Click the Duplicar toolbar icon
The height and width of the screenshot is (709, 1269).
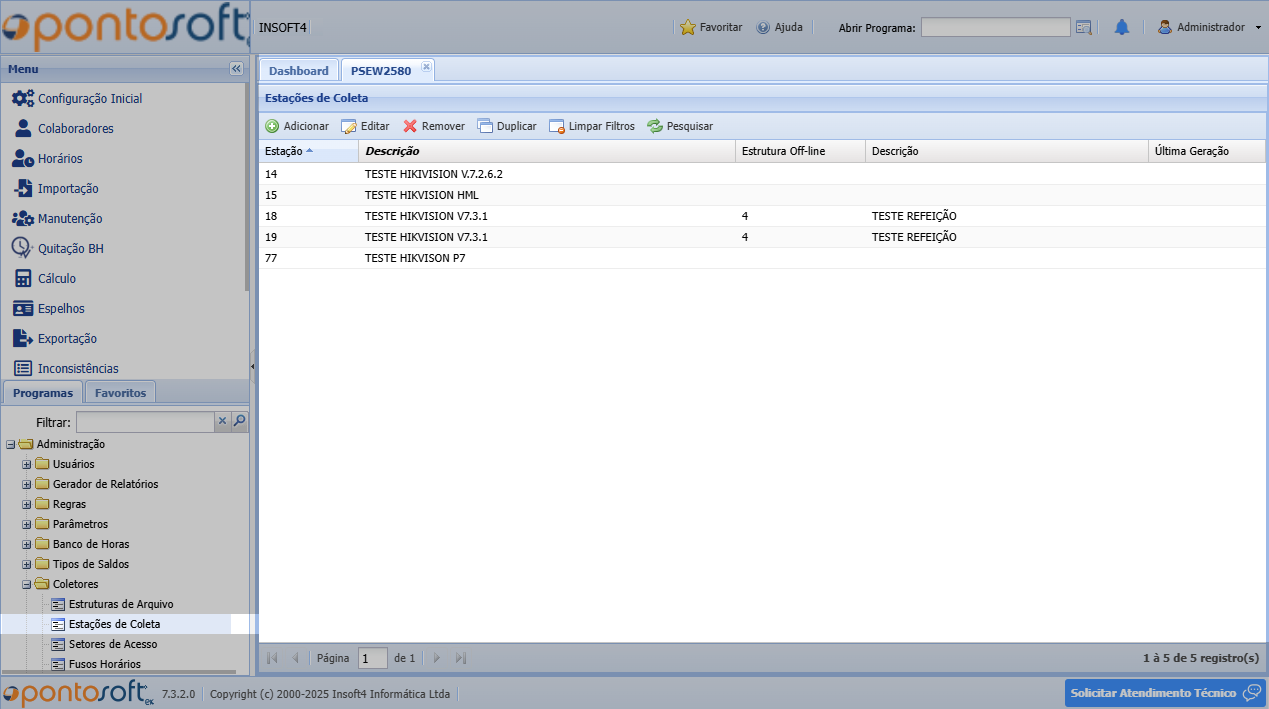pyautogui.click(x=485, y=127)
